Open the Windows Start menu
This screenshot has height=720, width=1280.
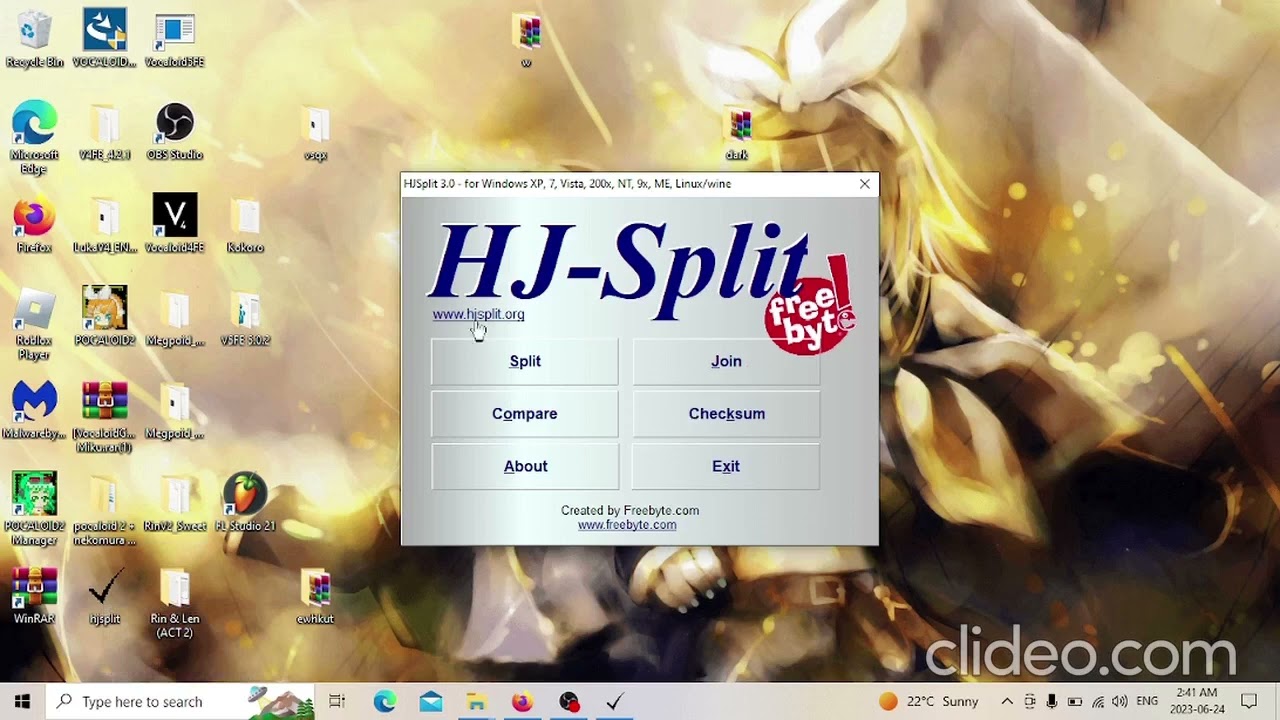22,702
